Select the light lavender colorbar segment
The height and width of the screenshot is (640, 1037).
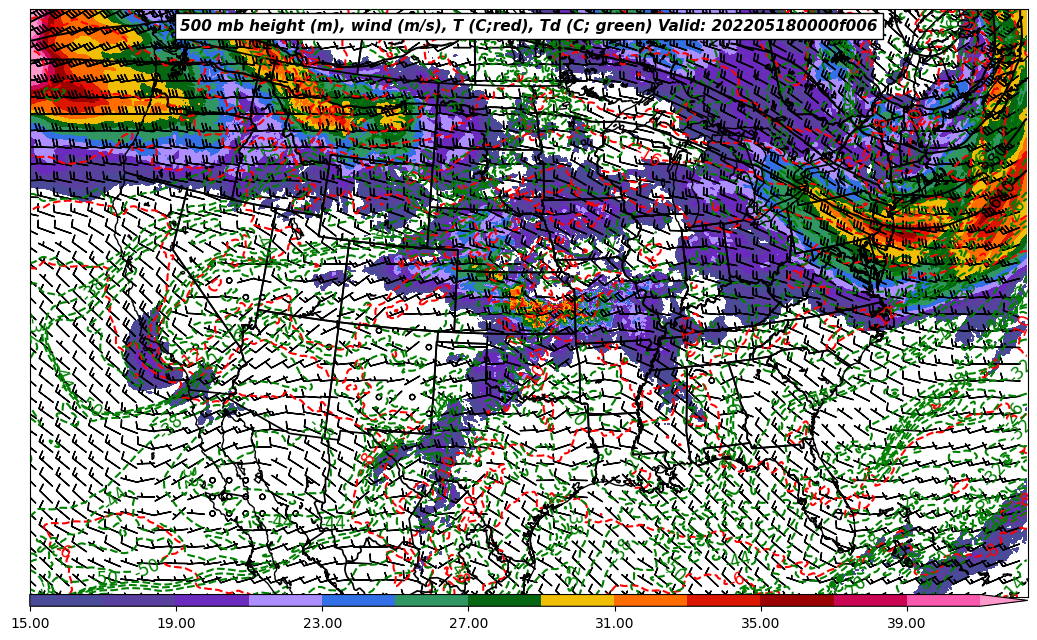(285, 601)
